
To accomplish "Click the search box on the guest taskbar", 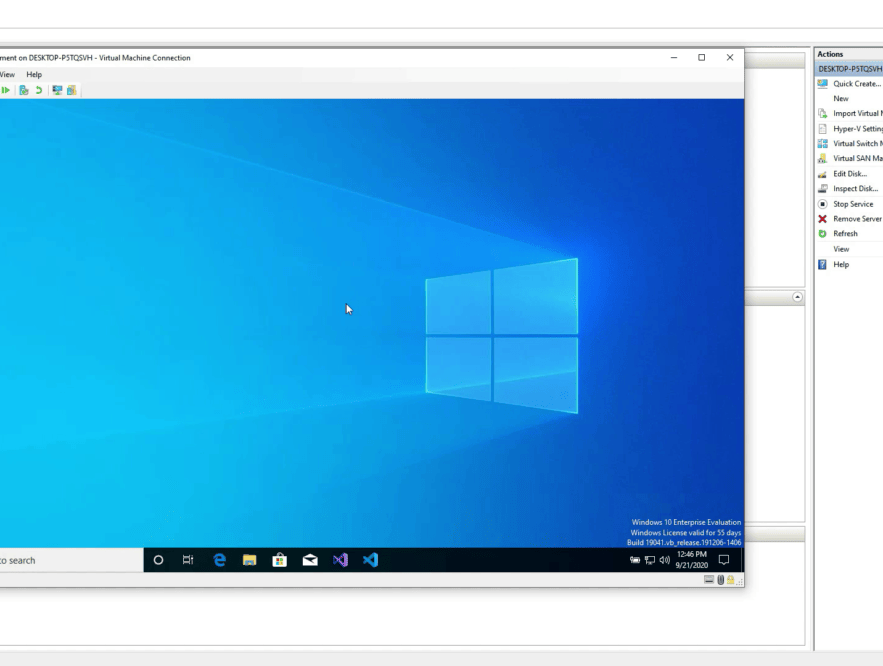I will (60, 560).
